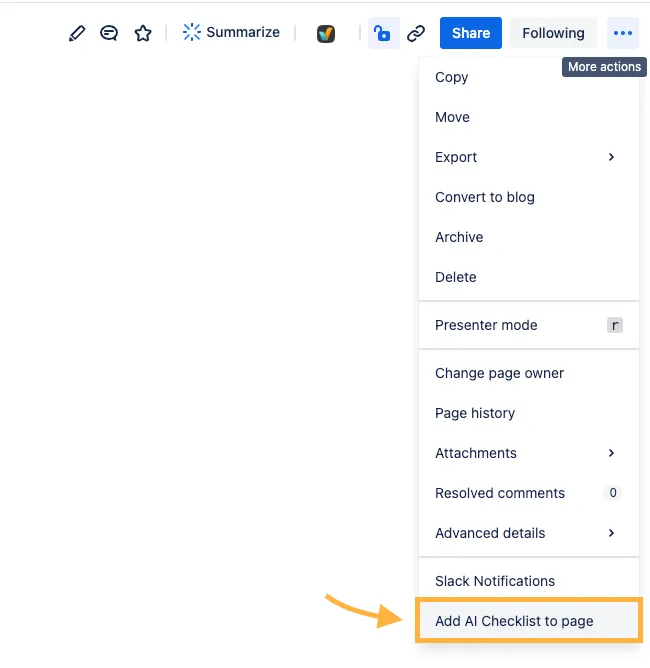This screenshot has width=650, height=668.
Task: Copy the page link with chain icon
Action: pos(416,33)
